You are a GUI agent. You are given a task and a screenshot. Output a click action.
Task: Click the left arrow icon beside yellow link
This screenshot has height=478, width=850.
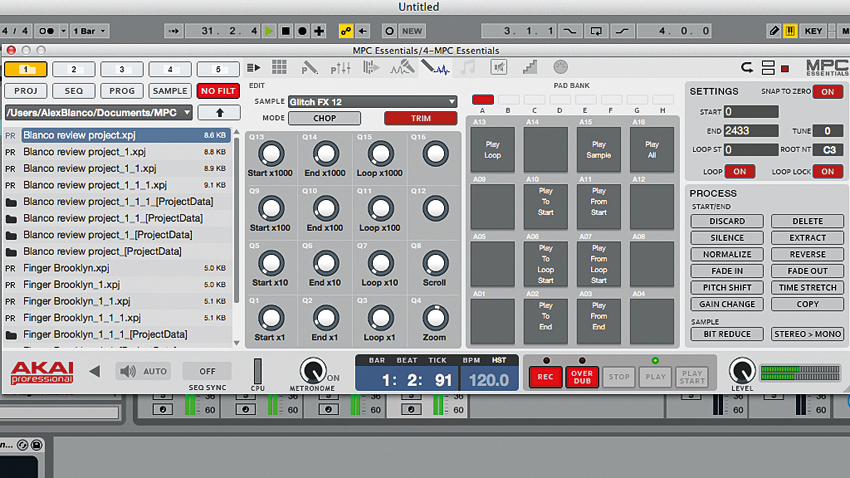tap(363, 31)
